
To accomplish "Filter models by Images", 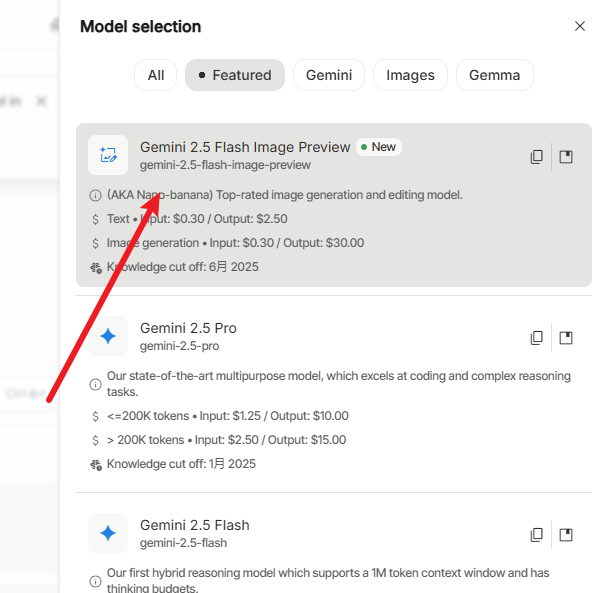I will pos(410,75).
